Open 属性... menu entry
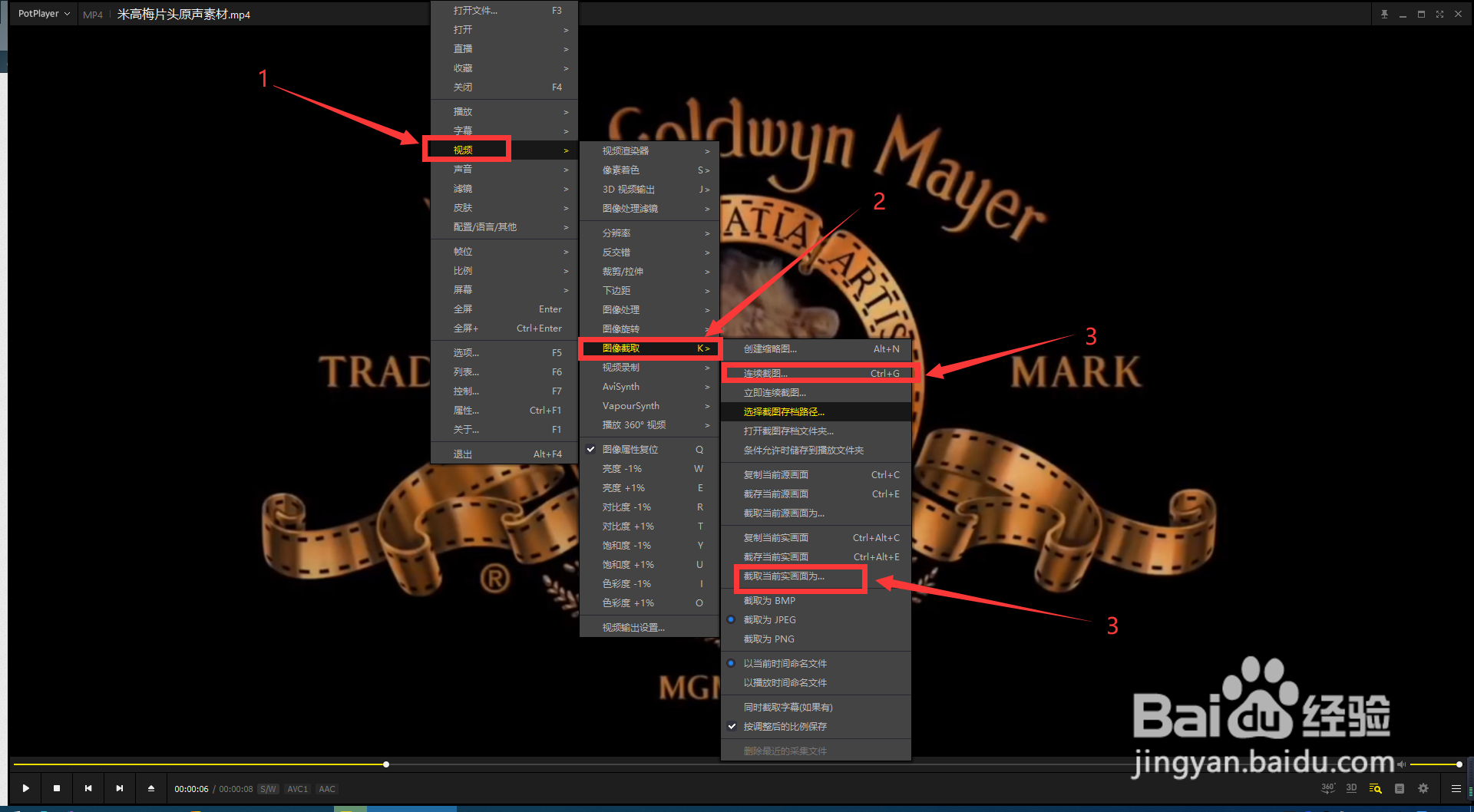Screen dimensions: 1474x812 pos(504,411)
